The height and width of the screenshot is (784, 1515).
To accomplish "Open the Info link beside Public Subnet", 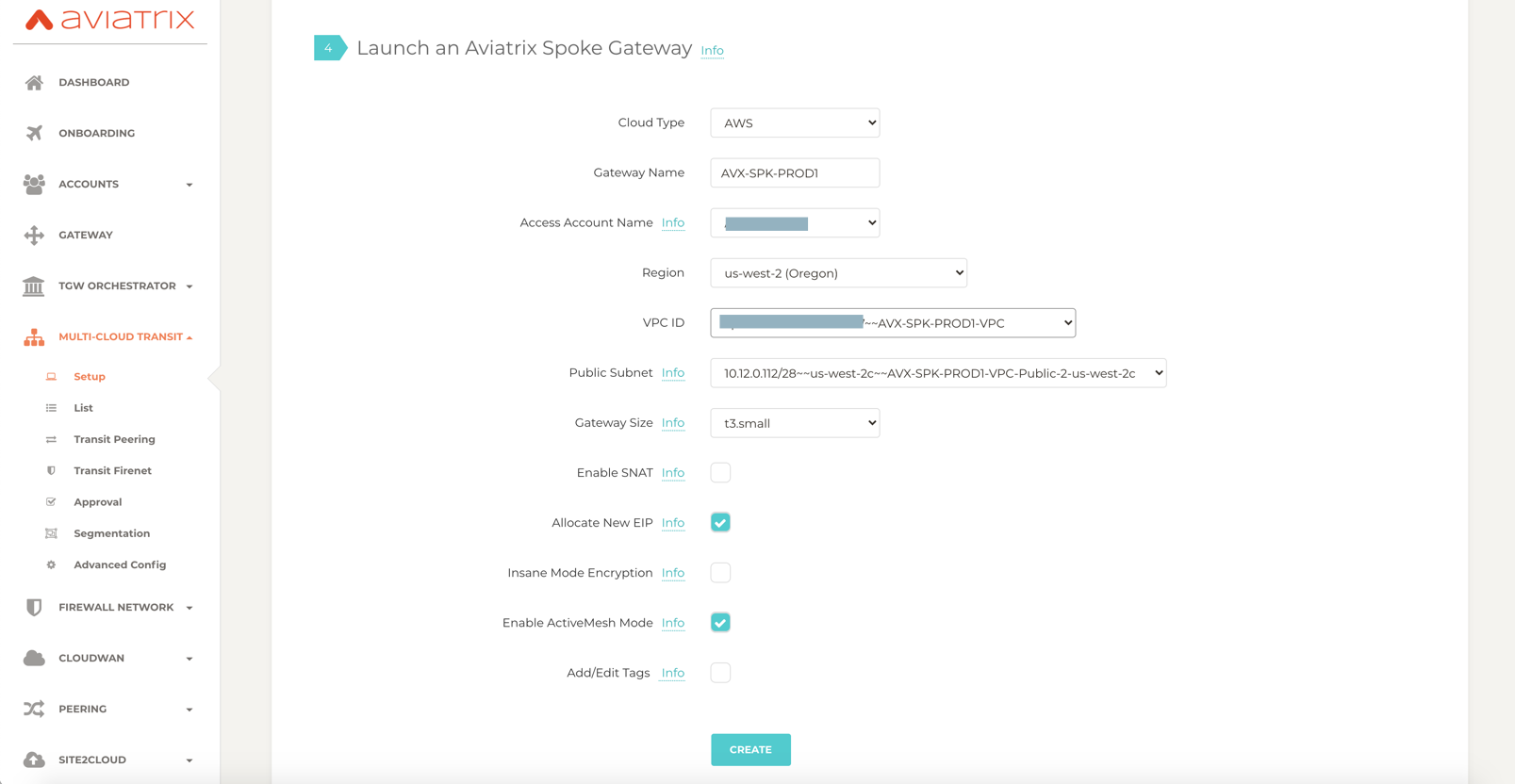I will pyautogui.click(x=672, y=373).
